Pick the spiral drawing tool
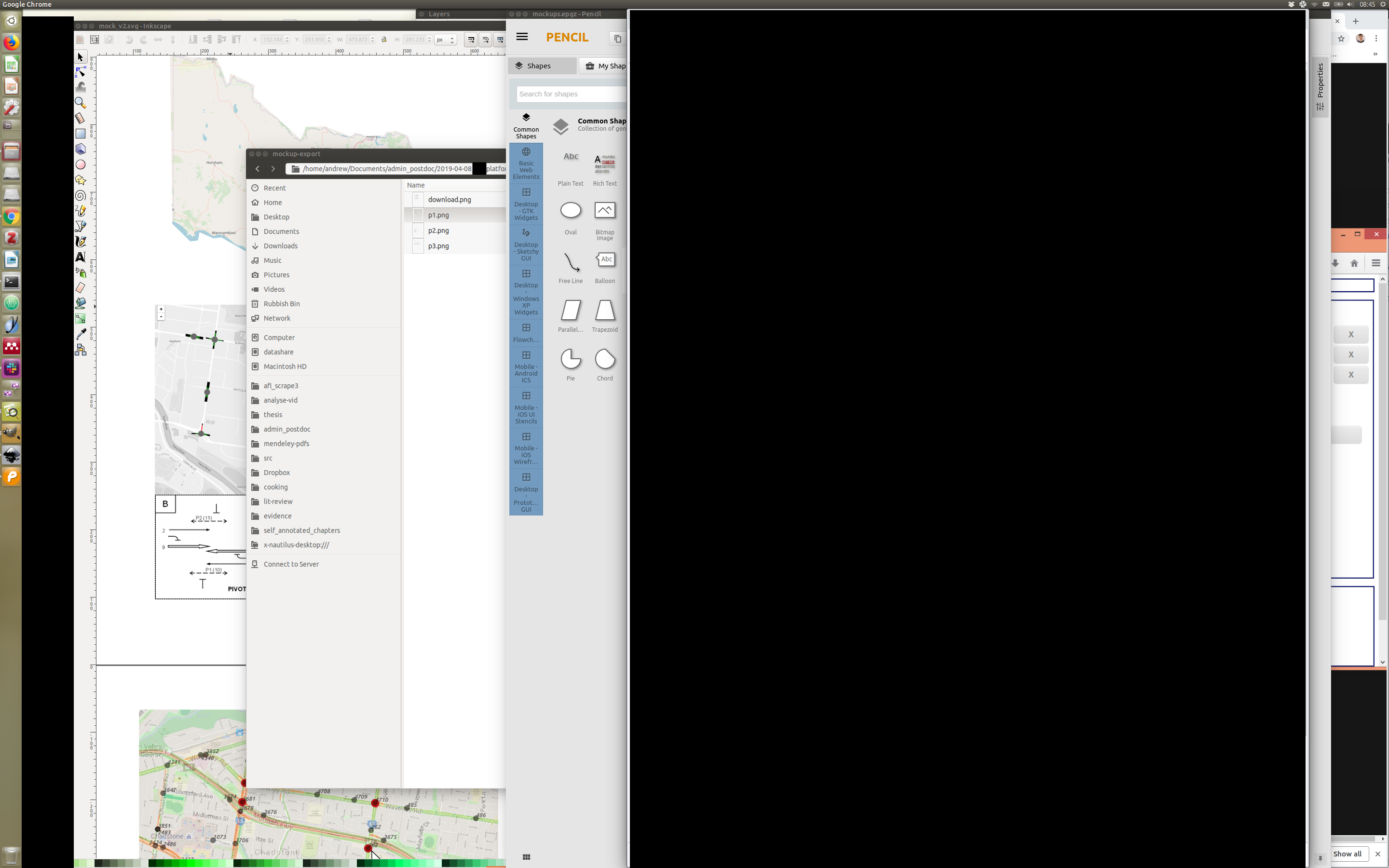 click(x=81, y=196)
